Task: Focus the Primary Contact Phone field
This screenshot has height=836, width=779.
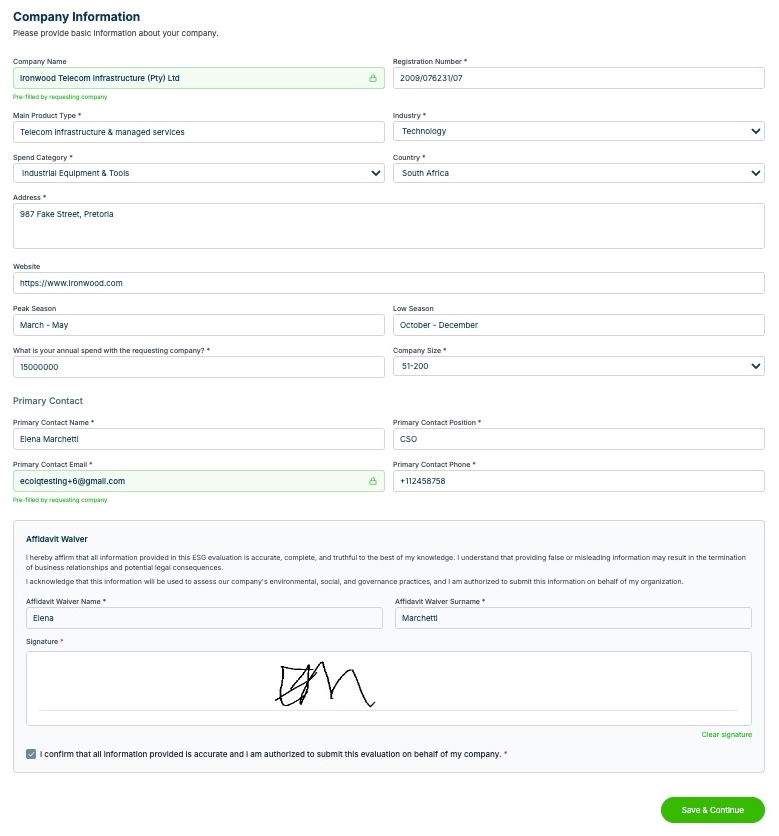Action: [x=579, y=481]
